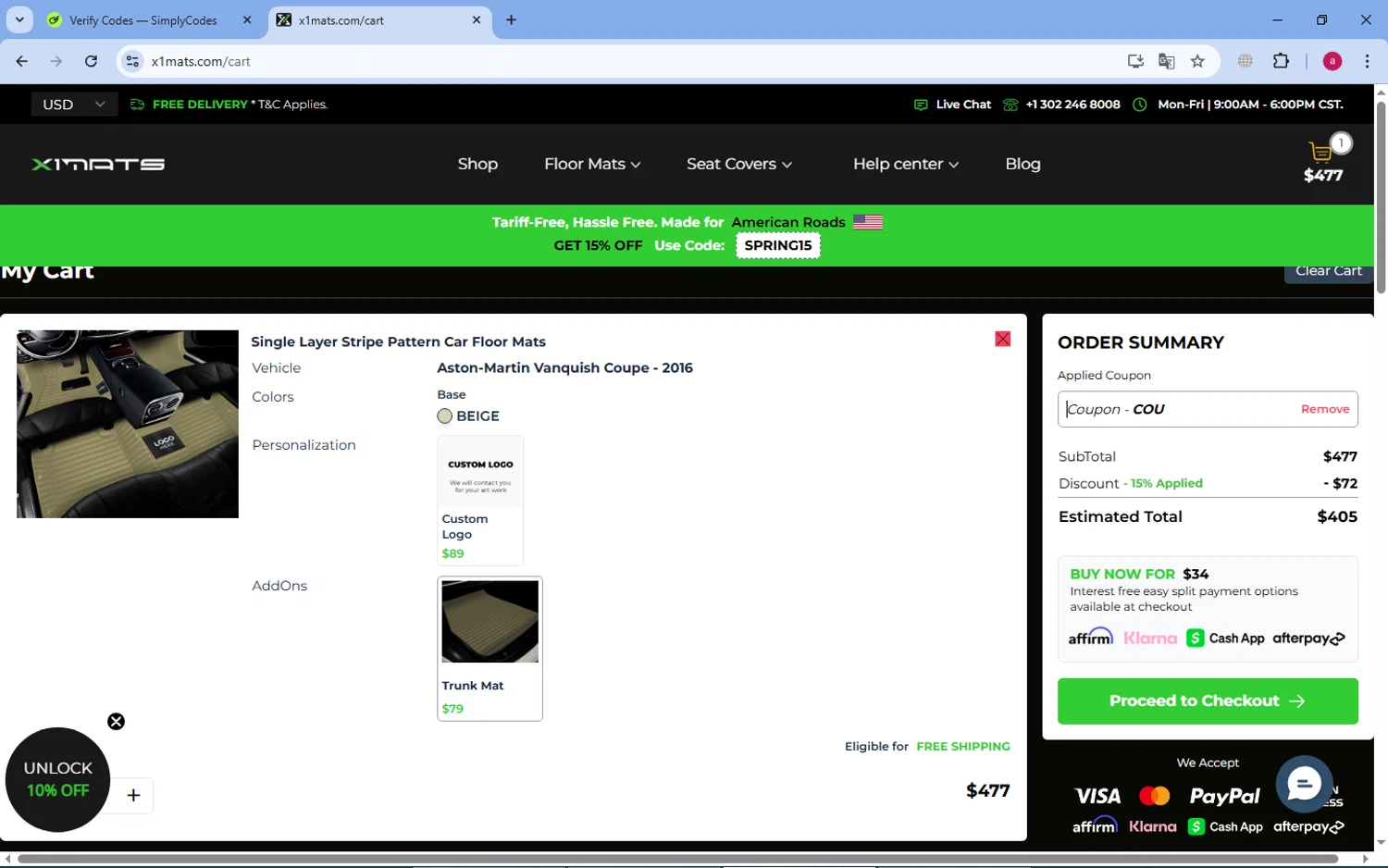Click the FREE SHIPPING text
The height and width of the screenshot is (868, 1388).
[963, 746]
